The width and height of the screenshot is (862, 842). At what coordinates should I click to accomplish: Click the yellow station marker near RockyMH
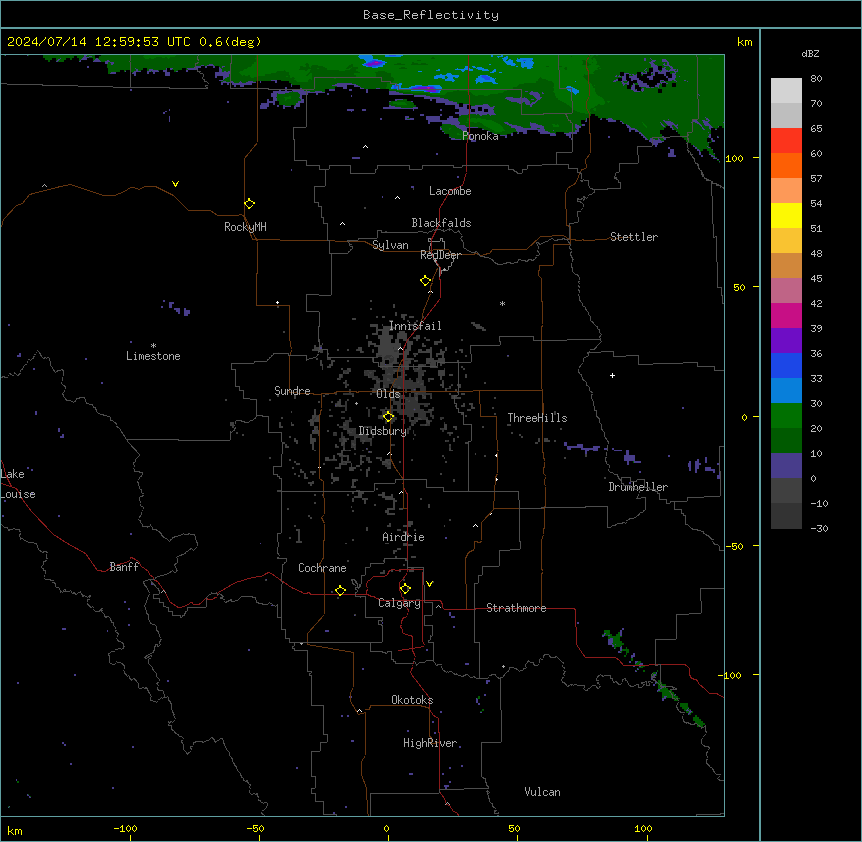(249, 204)
